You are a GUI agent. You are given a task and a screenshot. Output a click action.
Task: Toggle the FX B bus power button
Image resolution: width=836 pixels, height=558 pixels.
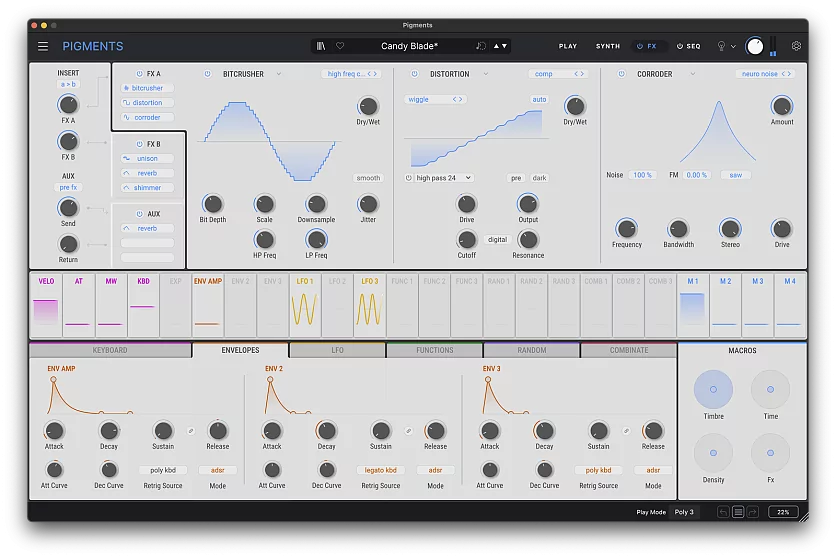tap(140, 144)
